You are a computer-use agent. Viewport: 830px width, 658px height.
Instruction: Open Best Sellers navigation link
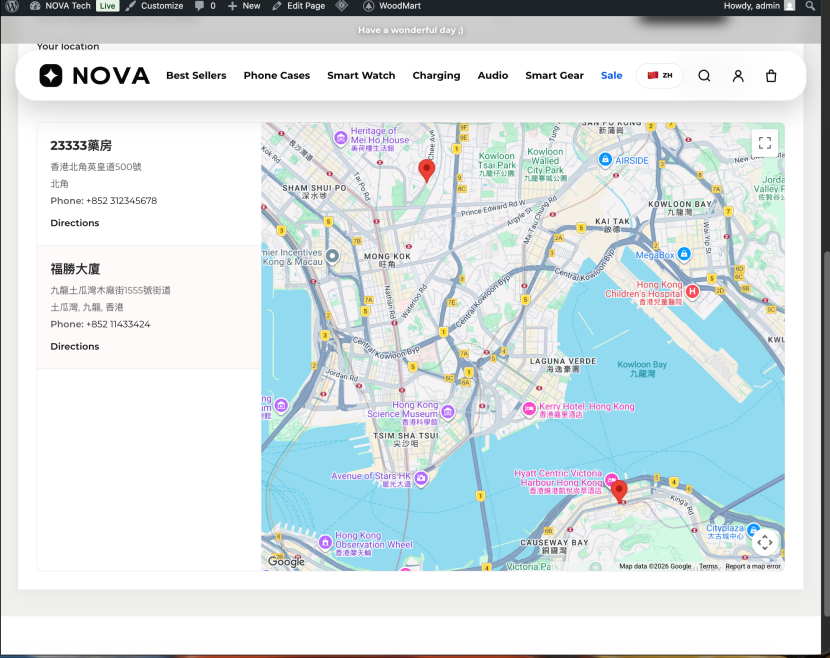pyautogui.click(x=196, y=76)
